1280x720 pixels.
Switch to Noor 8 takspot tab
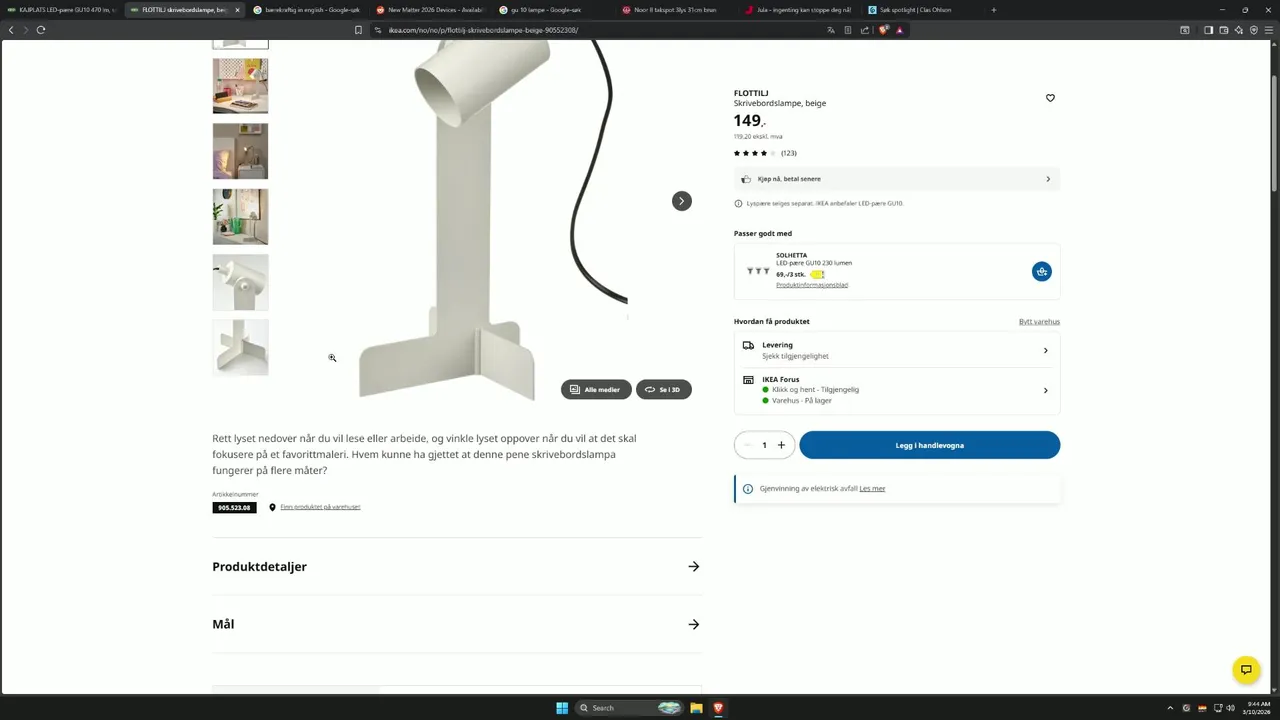(676, 10)
